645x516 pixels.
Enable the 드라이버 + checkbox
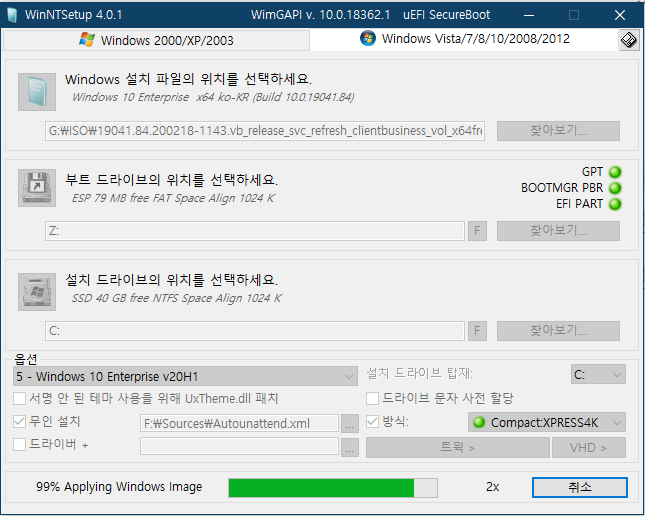coord(19,444)
